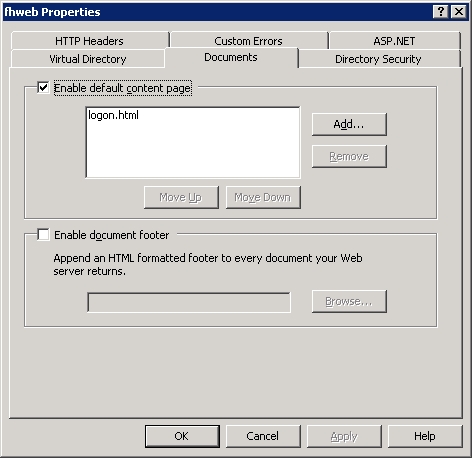Open Directory Security tab
472x458 pixels.
[x=378, y=59]
